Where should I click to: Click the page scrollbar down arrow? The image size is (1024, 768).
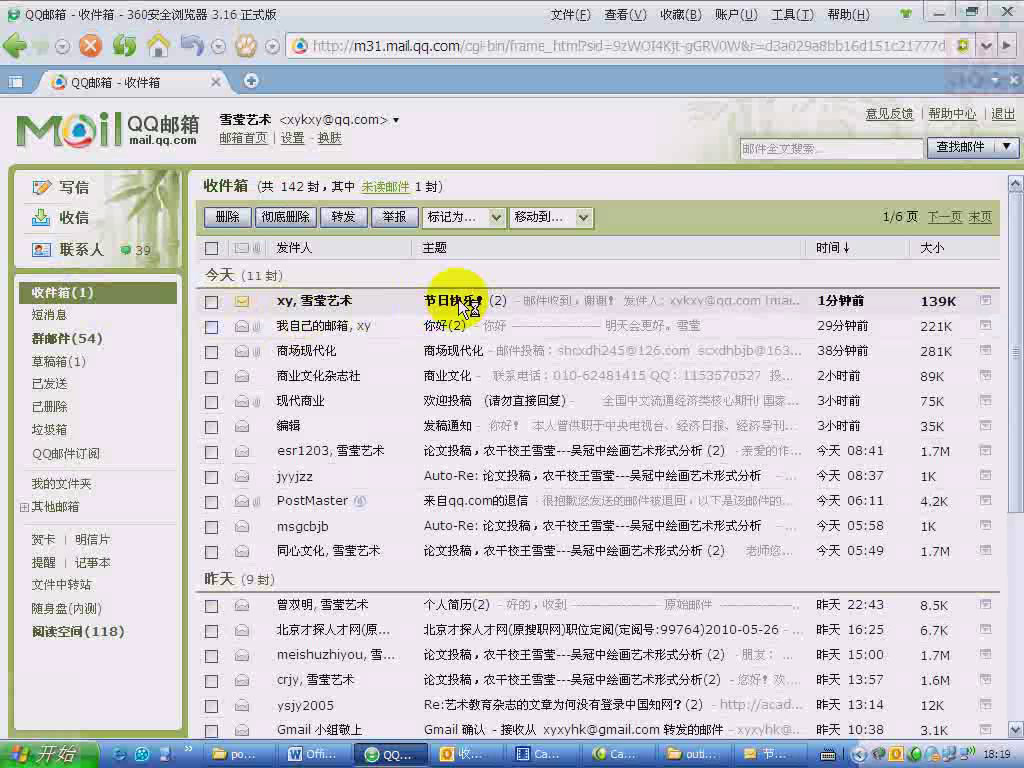[1015, 729]
